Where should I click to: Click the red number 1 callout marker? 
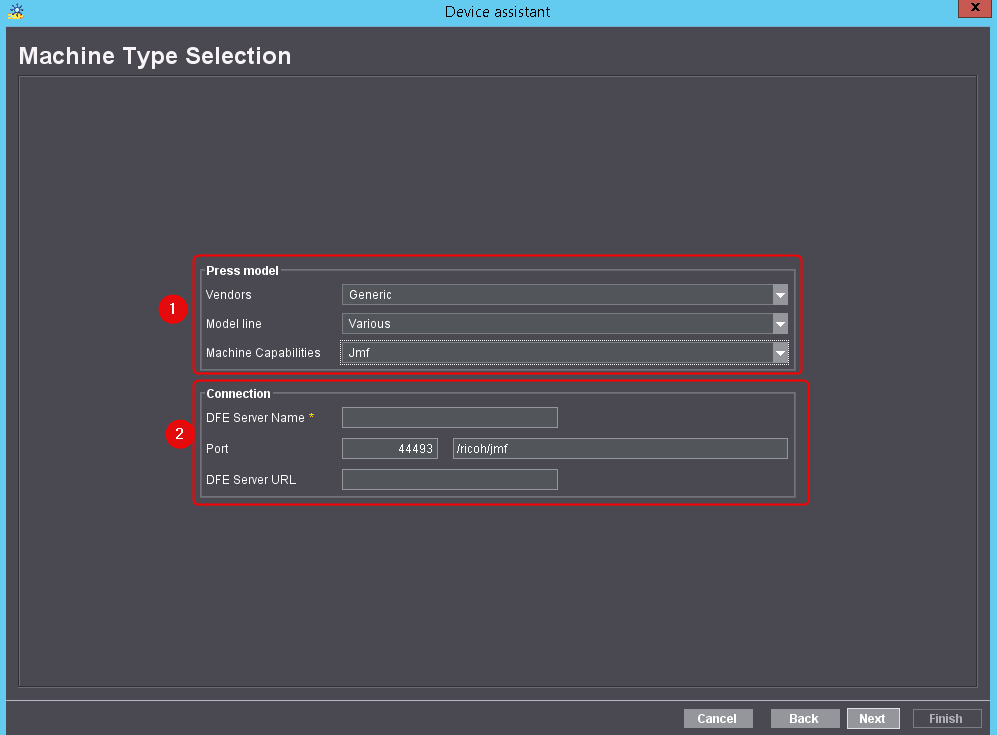(x=172, y=310)
